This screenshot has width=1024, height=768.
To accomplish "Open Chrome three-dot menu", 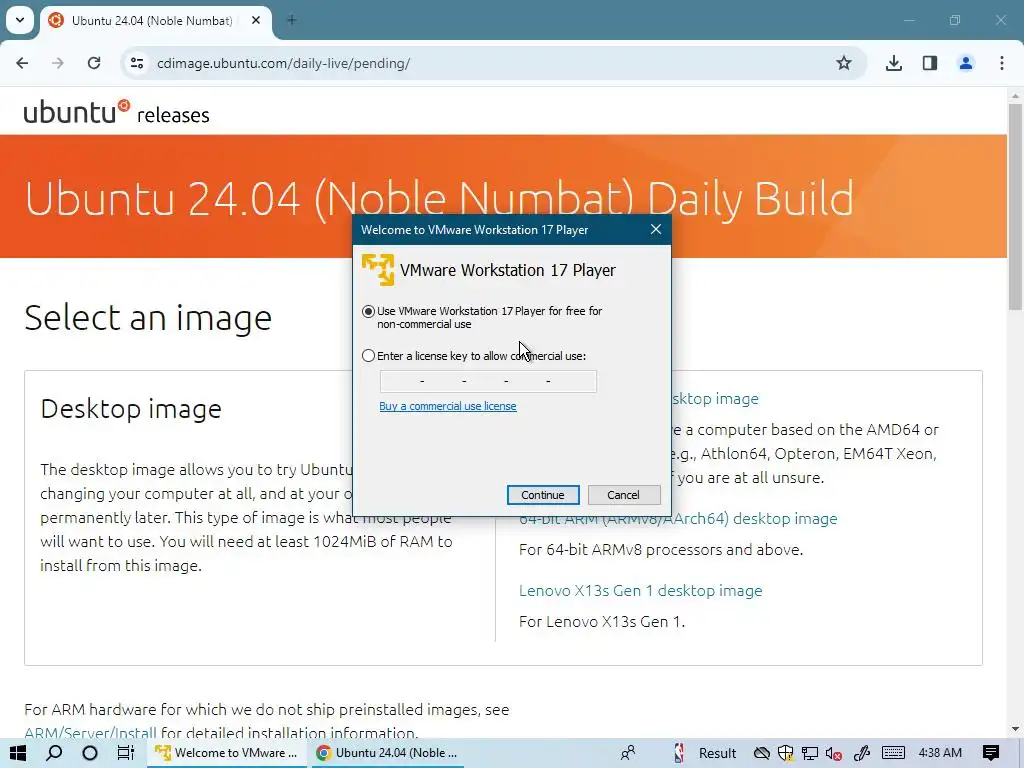I will pos(1002,63).
